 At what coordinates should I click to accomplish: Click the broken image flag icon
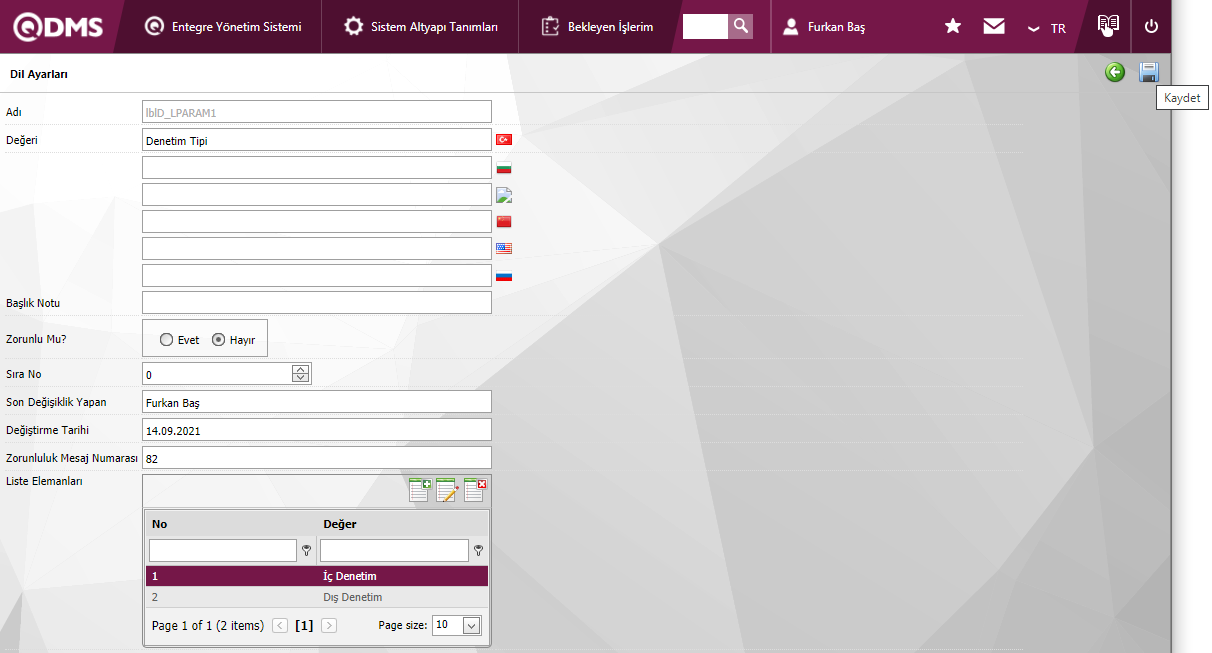point(504,194)
